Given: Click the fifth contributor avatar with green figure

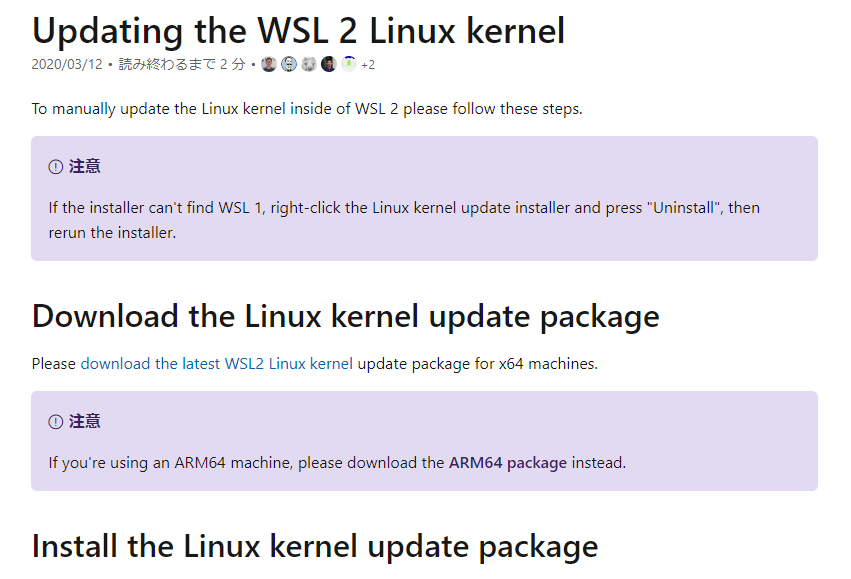Looking at the screenshot, I should [349, 63].
